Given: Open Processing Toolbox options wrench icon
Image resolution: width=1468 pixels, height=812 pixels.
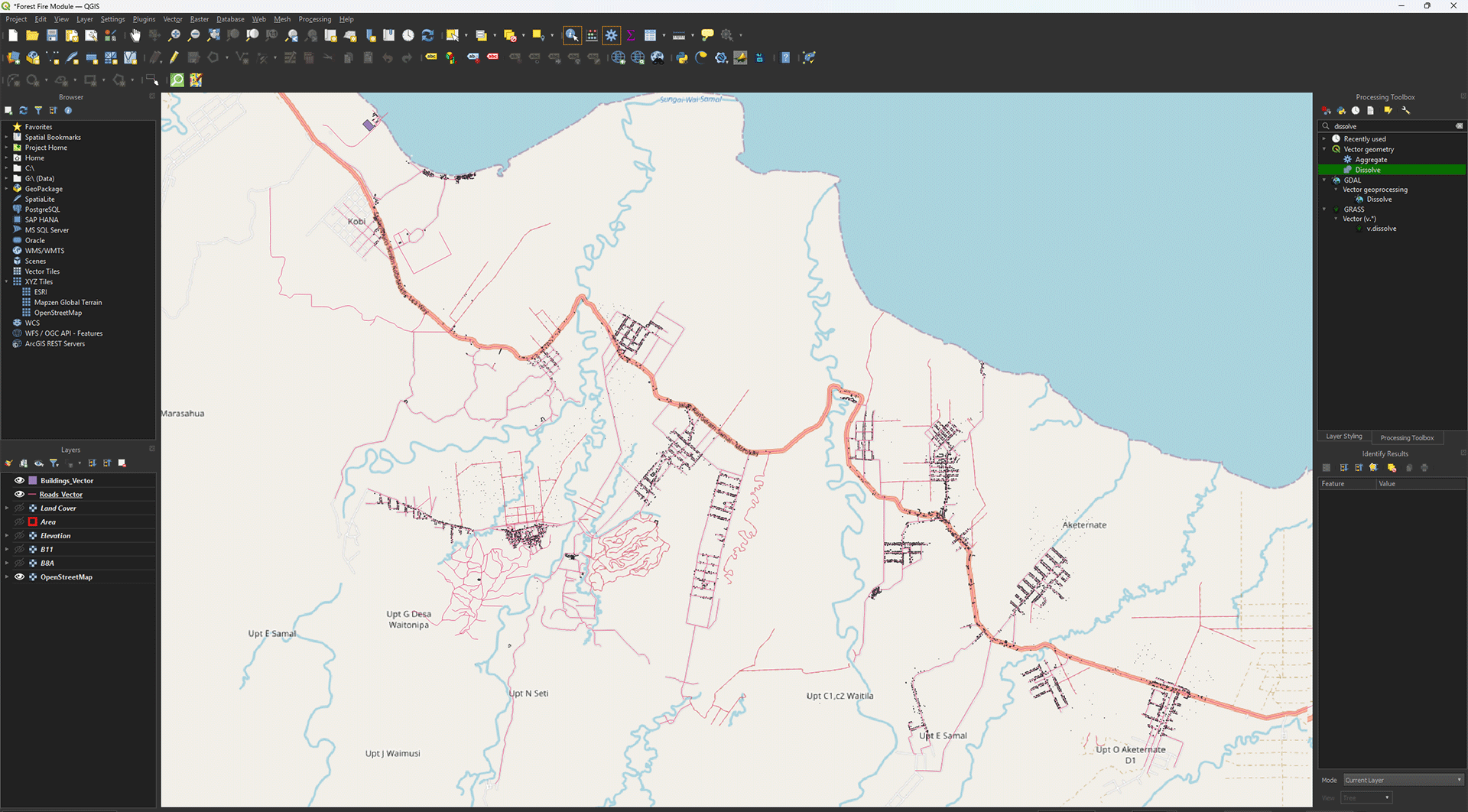Looking at the screenshot, I should (x=1405, y=111).
